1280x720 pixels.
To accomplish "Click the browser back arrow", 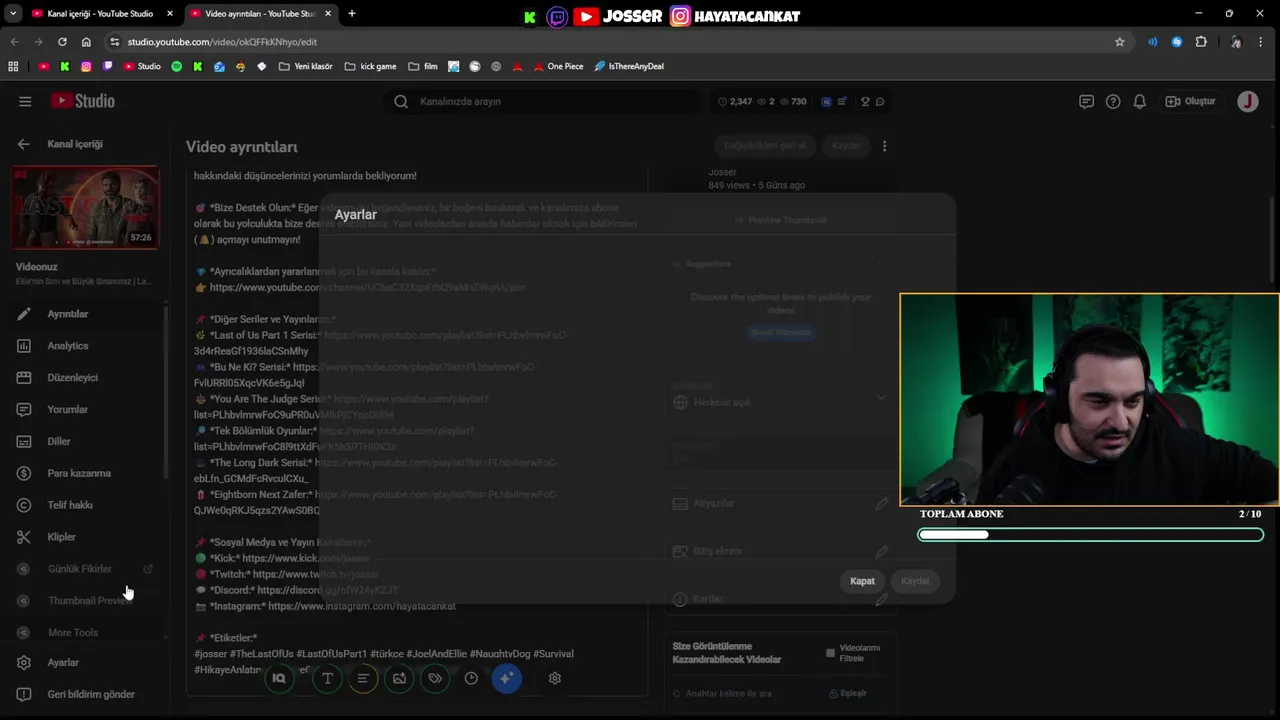I will click(x=14, y=42).
